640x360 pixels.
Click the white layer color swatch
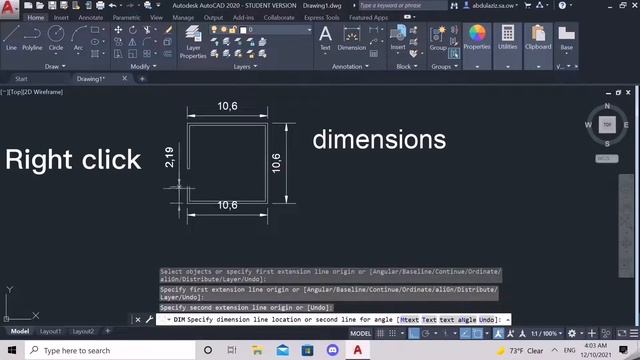pyautogui.click(x=243, y=30)
